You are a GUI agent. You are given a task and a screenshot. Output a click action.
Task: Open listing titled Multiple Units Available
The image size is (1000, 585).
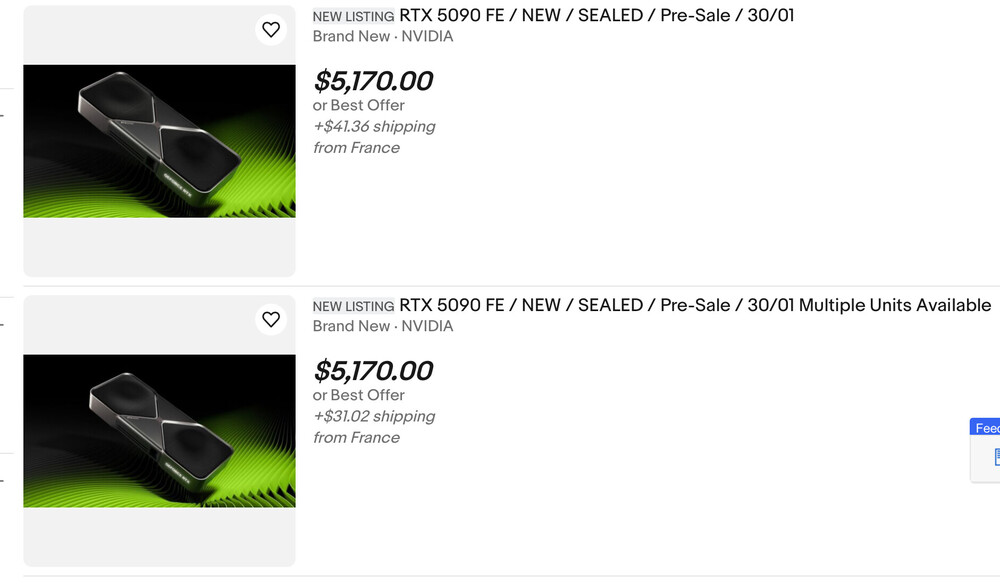(695, 306)
